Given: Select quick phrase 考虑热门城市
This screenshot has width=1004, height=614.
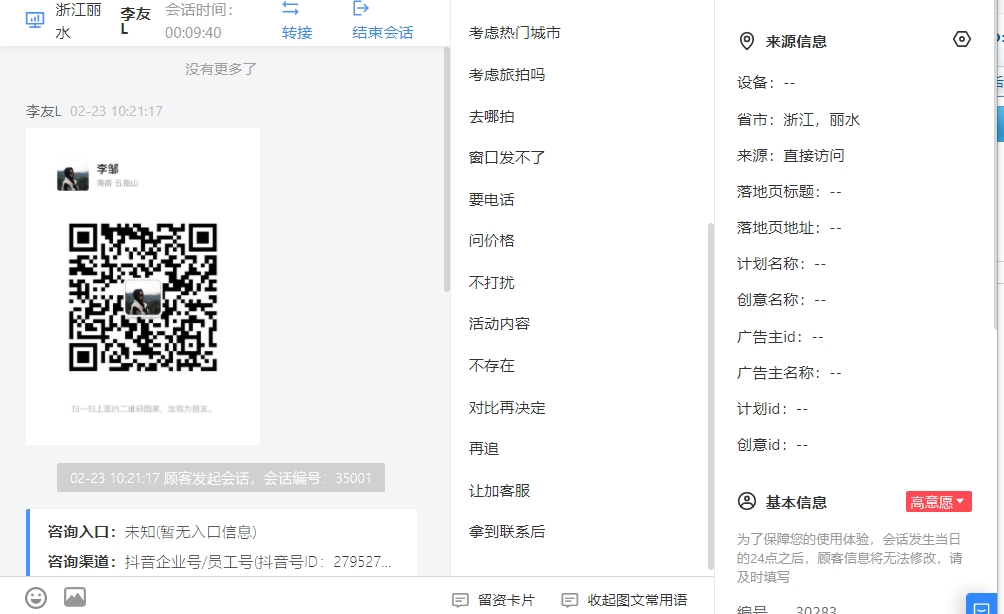Looking at the screenshot, I should point(515,33).
